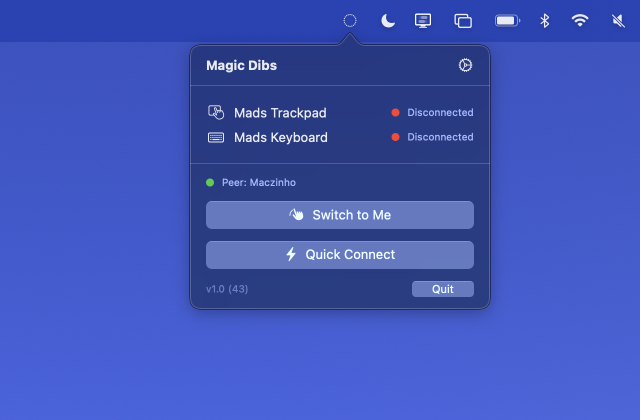
Task: Click the Peer: Maczinho status line
Action: (258, 183)
